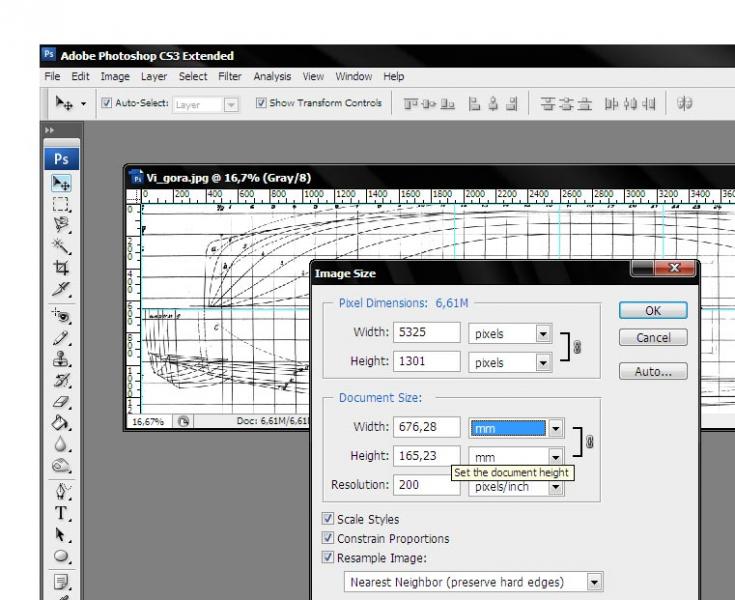Click Distribute Vertical Centers icon
The height and width of the screenshot is (600, 735).
tap(566, 104)
